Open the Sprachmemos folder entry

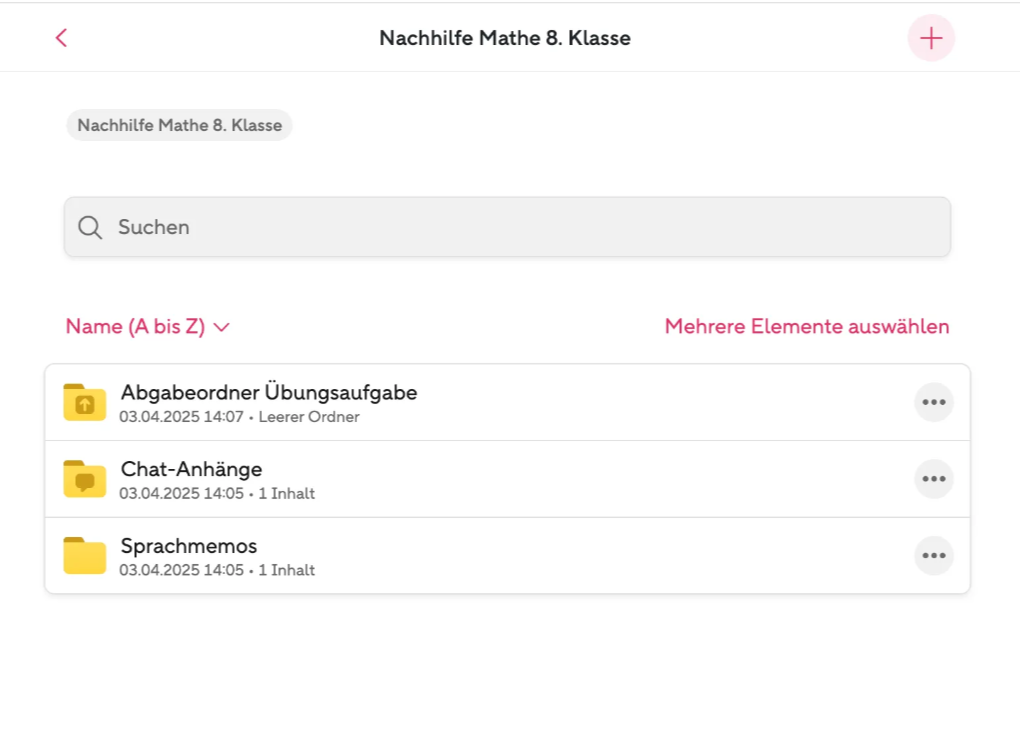(507, 556)
